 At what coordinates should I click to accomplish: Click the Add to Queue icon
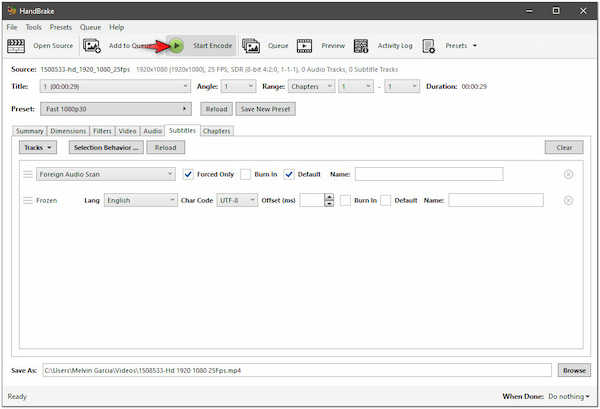[92, 45]
